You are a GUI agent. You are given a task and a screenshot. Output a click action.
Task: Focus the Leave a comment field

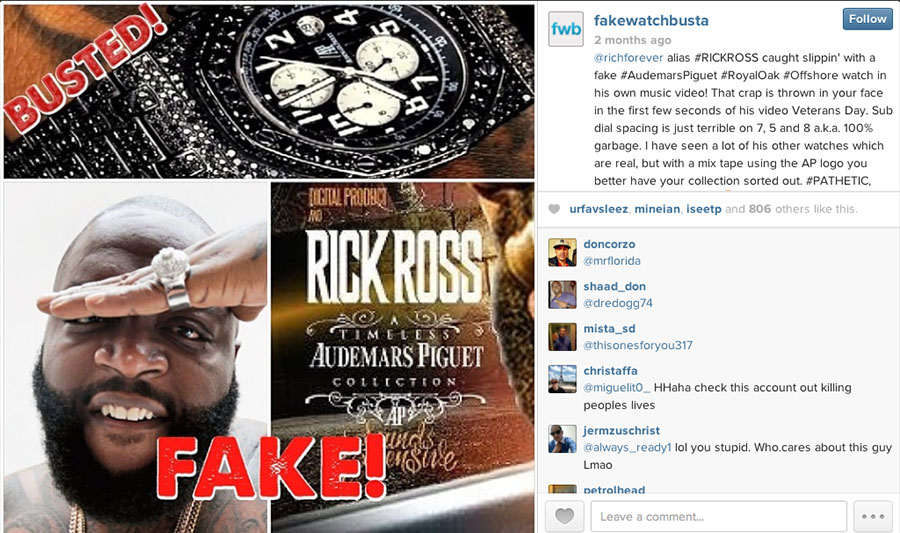pos(719,516)
